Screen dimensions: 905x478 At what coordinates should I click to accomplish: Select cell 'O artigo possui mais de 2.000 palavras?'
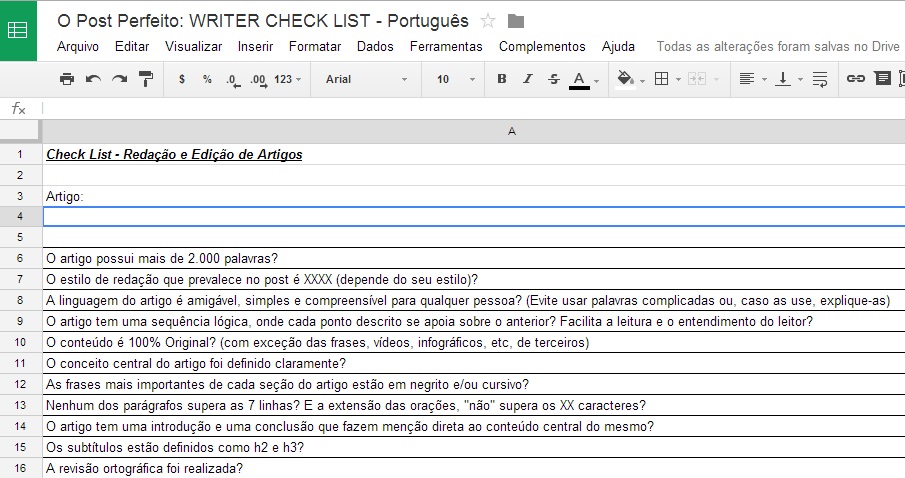[473, 259]
